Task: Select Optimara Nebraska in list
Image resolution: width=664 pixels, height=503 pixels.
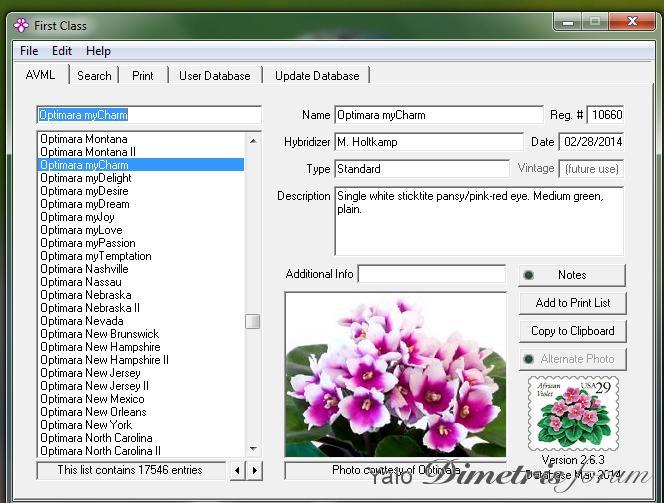Action: click(141, 295)
